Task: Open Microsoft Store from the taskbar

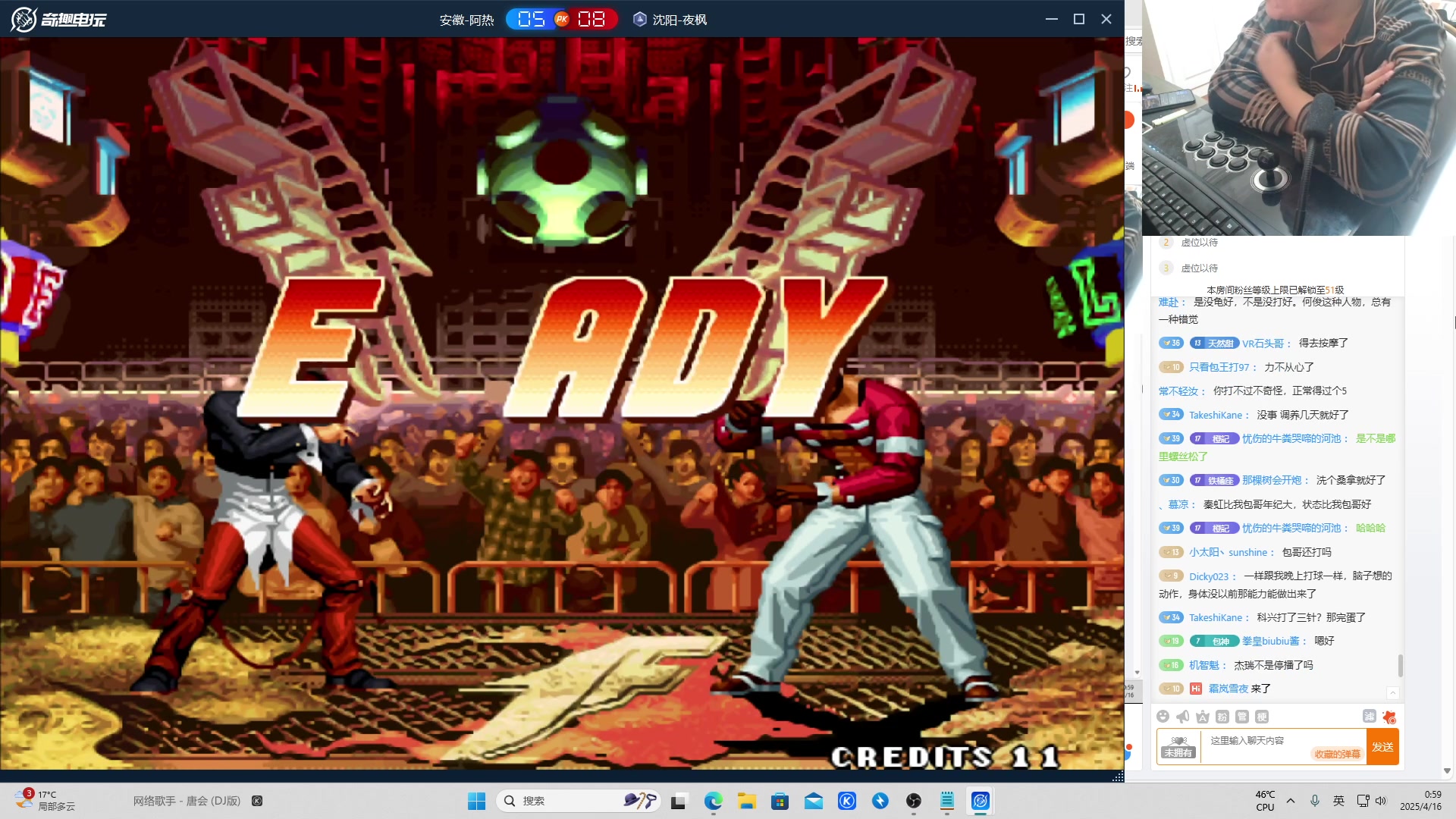Action: (780, 801)
